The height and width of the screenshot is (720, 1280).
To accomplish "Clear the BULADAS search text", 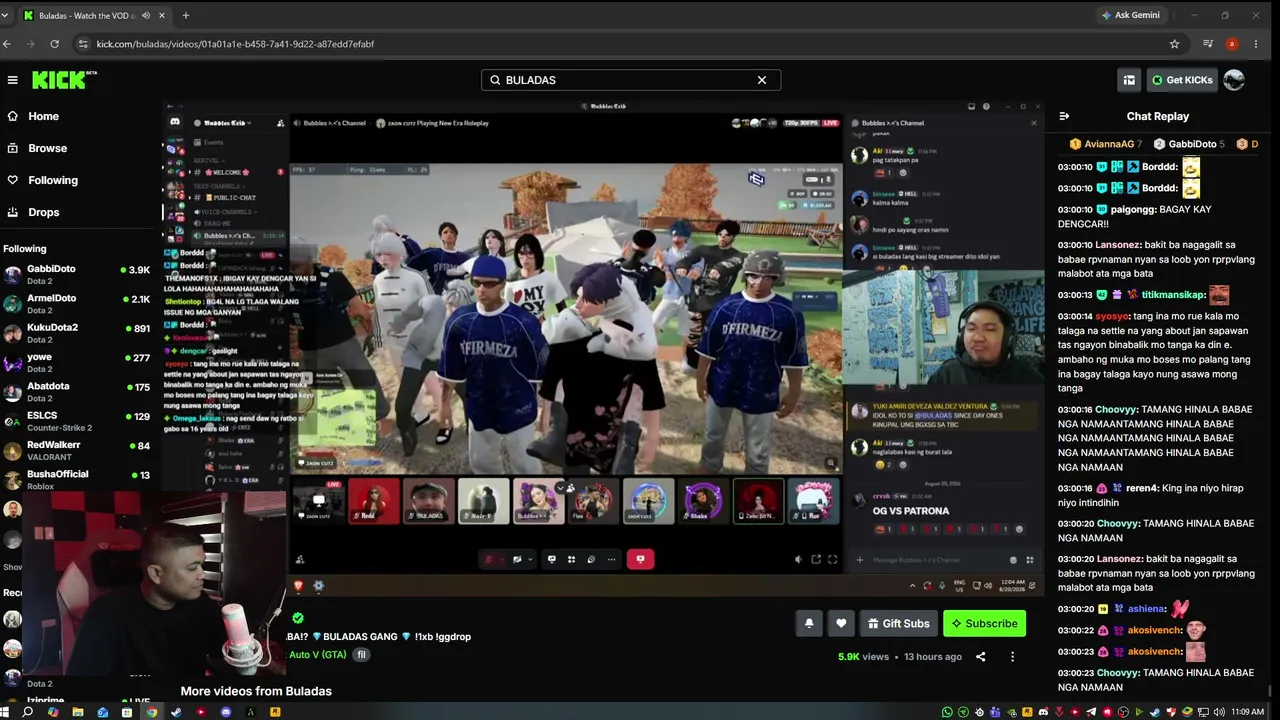I will pos(762,80).
